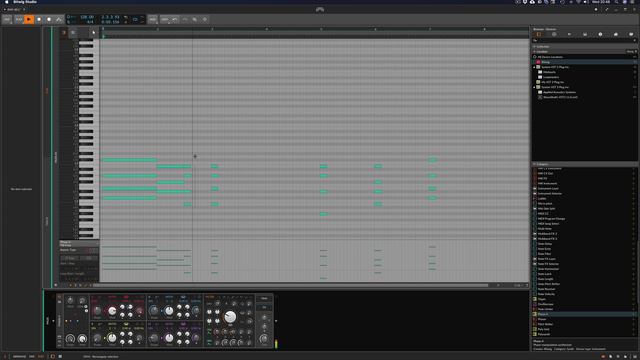Select the Bitwig location with the pink icon

click(584, 62)
